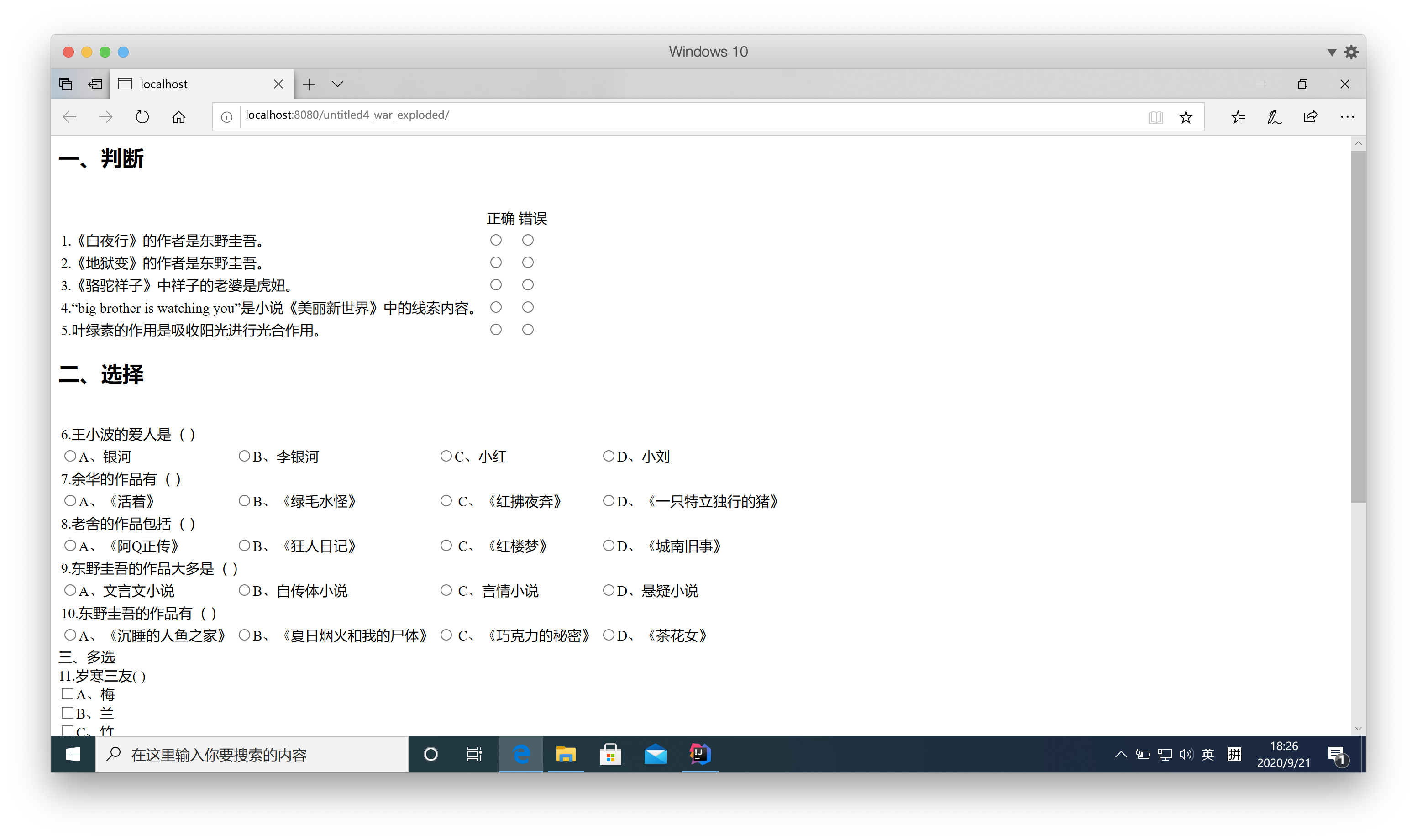This screenshot has height=840, width=1417.
Task: Open File Explorer from taskbar
Action: [x=565, y=755]
